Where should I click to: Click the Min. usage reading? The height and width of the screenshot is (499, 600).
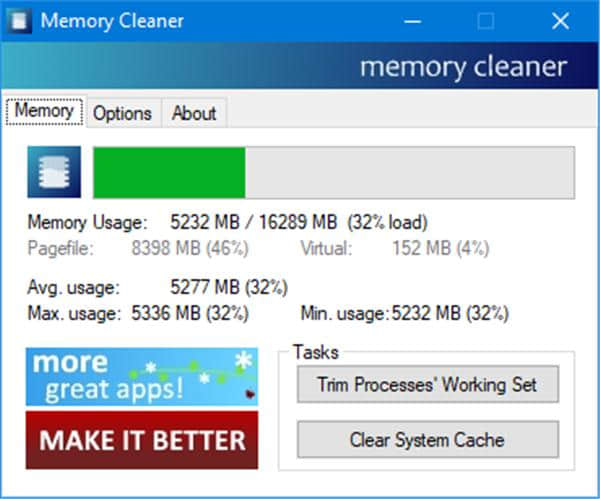(x=450, y=313)
